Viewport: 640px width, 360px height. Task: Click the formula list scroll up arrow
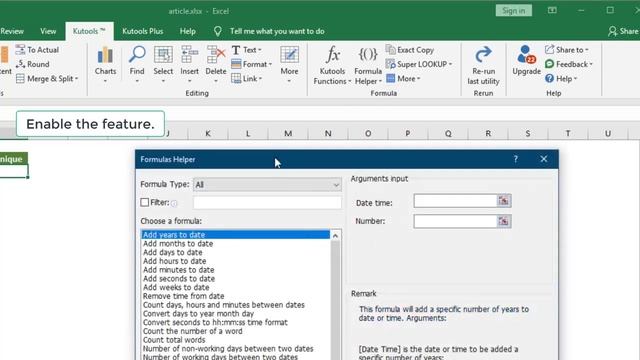335,236
